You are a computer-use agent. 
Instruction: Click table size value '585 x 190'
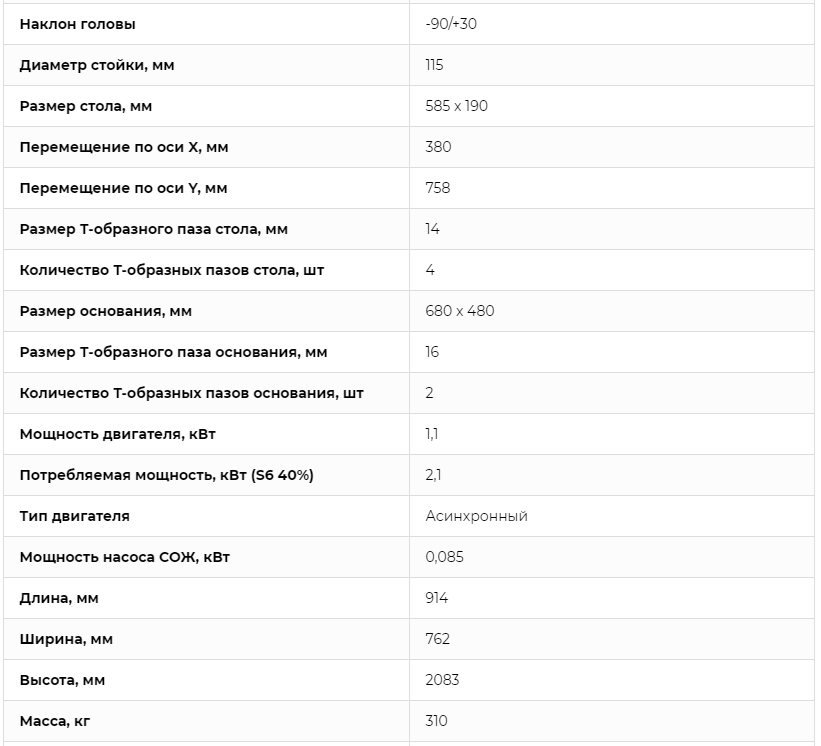tap(456, 106)
